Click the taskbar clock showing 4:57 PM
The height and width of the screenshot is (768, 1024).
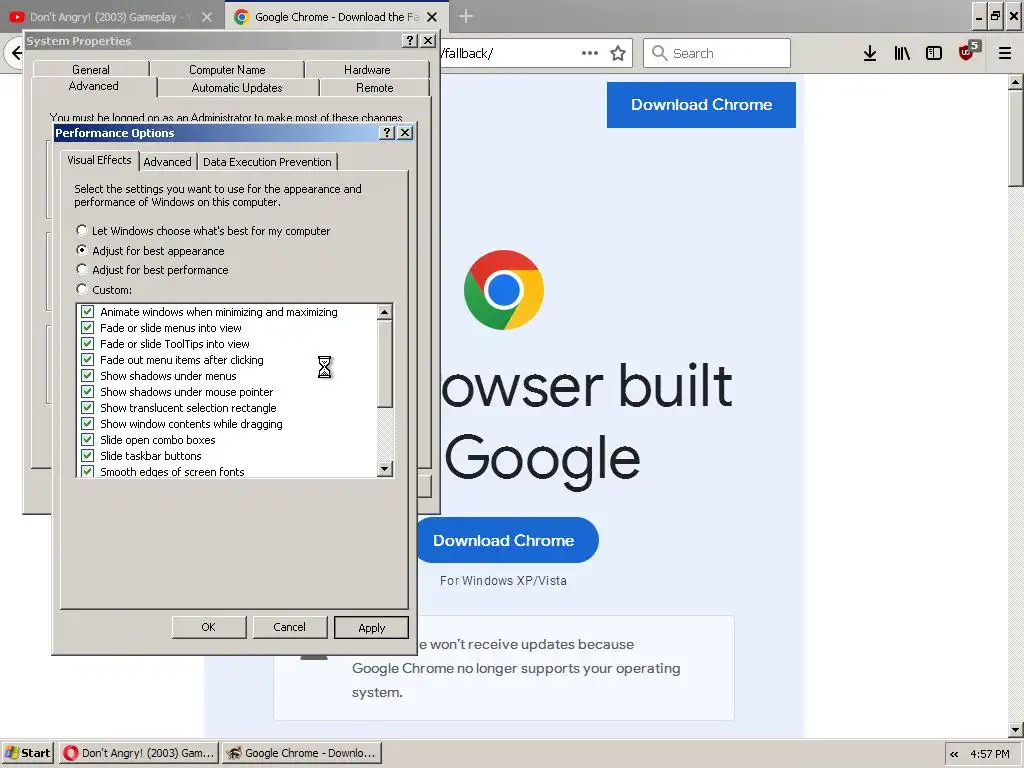point(989,754)
